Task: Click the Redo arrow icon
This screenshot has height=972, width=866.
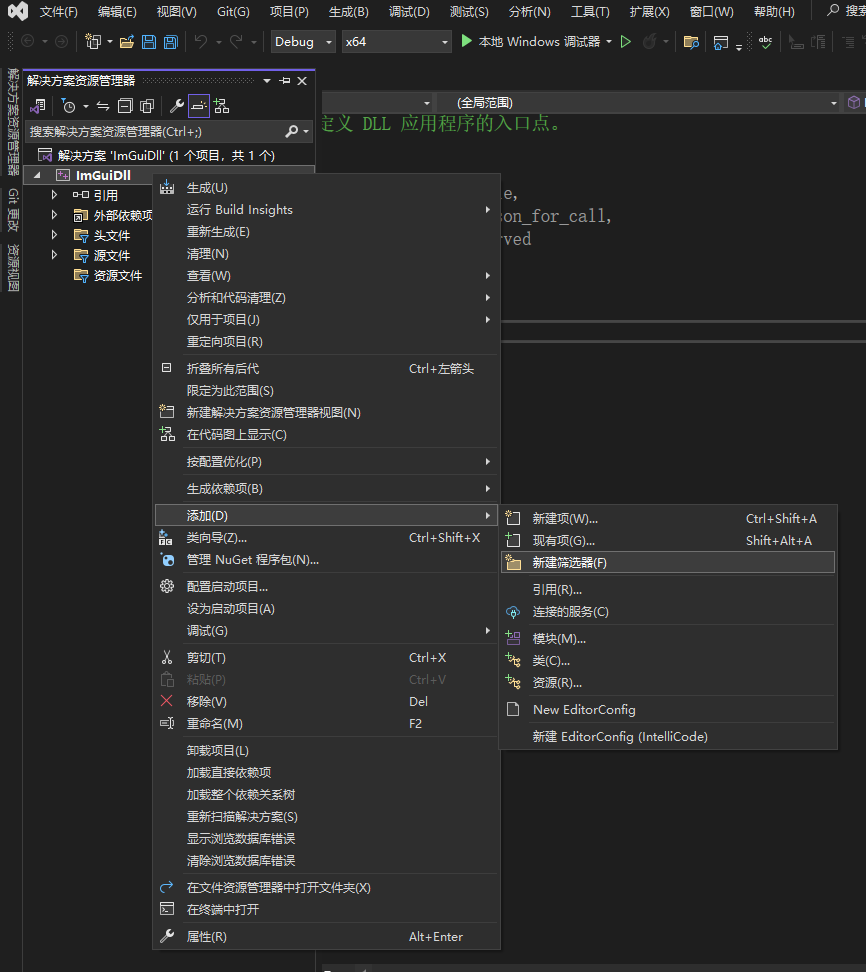Action: pos(236,42)
